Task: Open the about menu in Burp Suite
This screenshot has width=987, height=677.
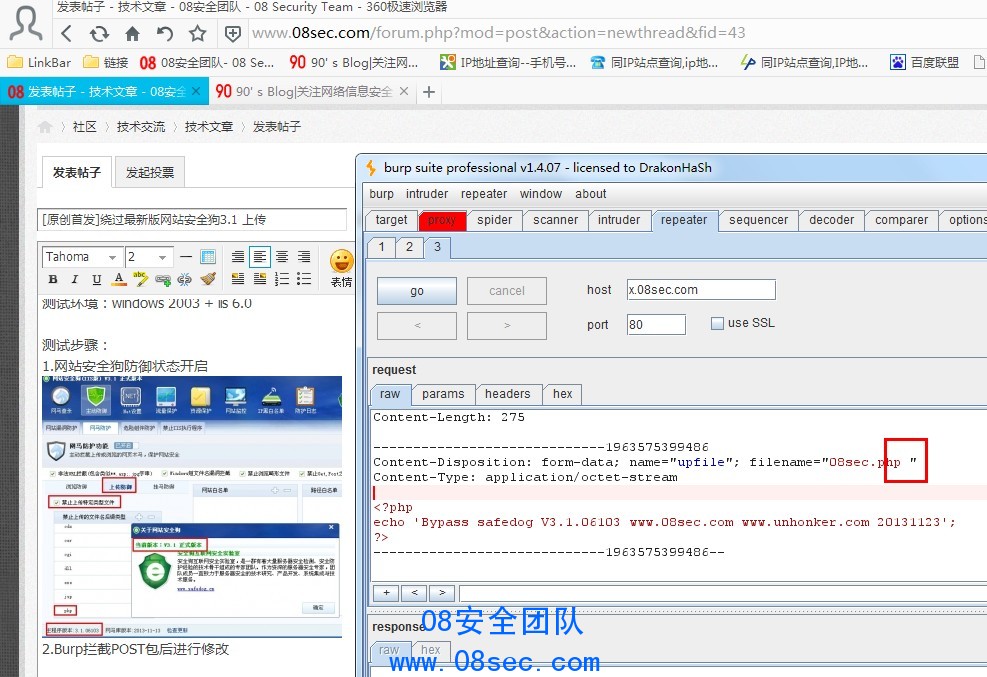Action: point(590,194)
